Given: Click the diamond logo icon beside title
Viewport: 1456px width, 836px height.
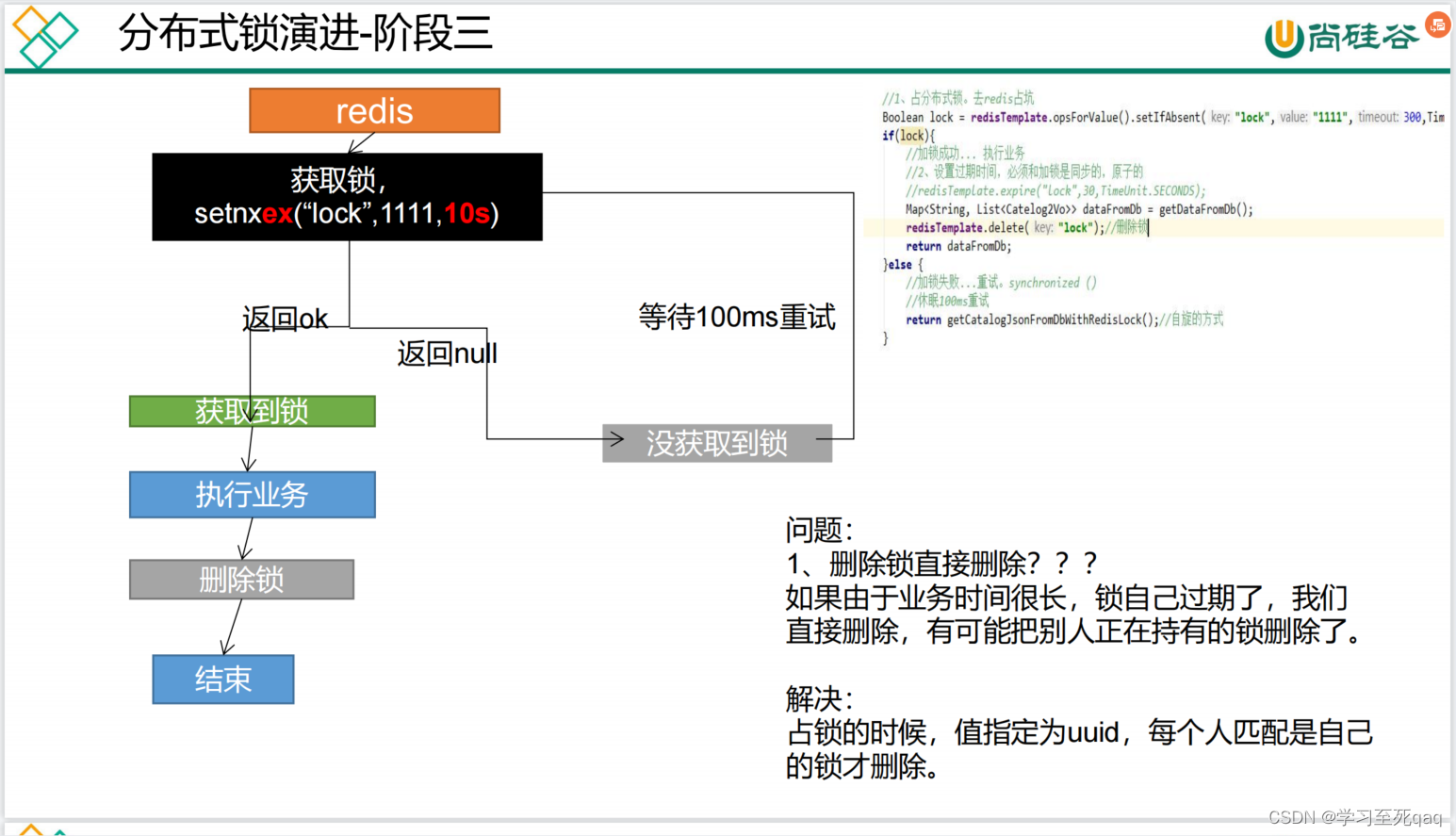Looking at the screenshot, I should coord(44,36).
